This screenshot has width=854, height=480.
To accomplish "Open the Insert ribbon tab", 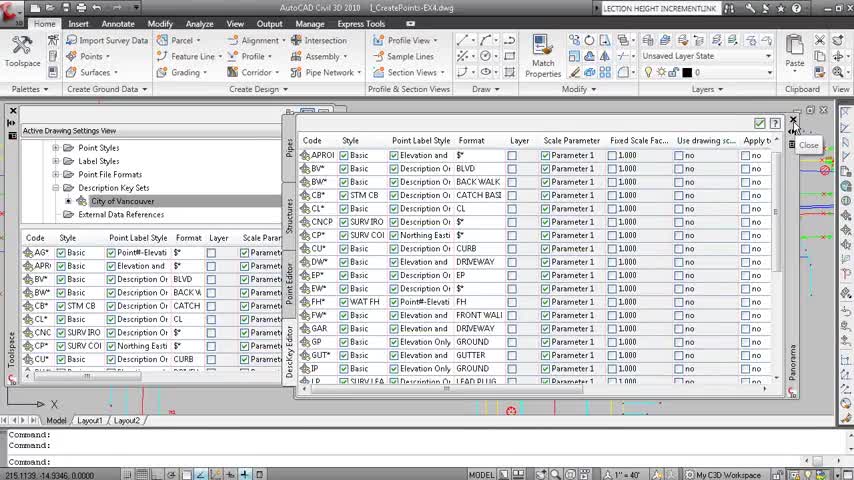I will click(78, 24).
